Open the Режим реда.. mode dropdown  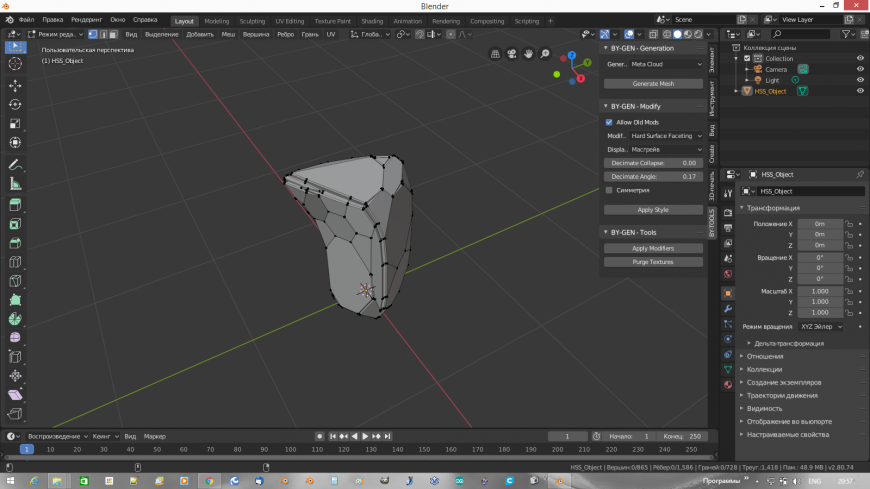(x=55, y=34)
